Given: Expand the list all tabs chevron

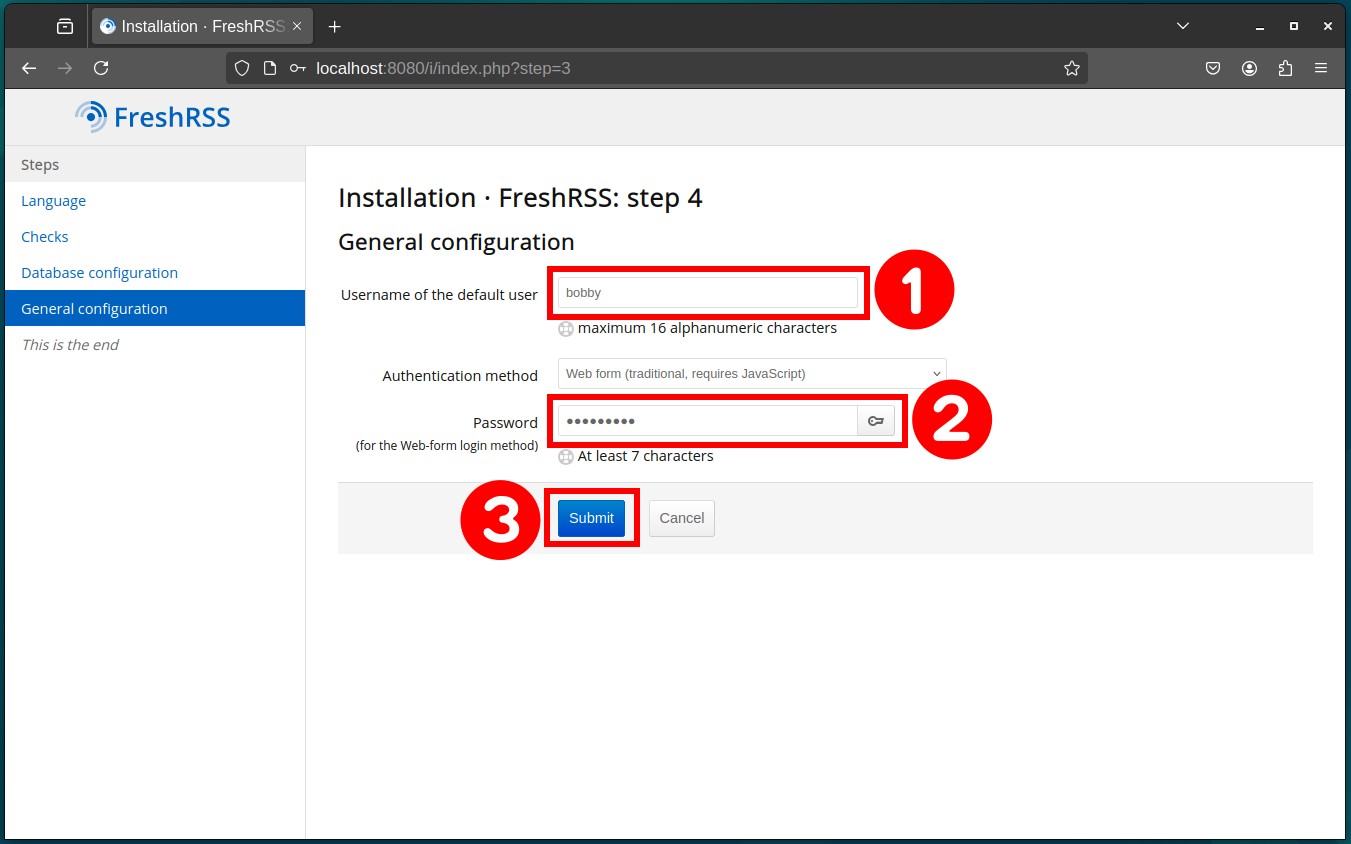Looking at the screenshot, I should 1183,26.
